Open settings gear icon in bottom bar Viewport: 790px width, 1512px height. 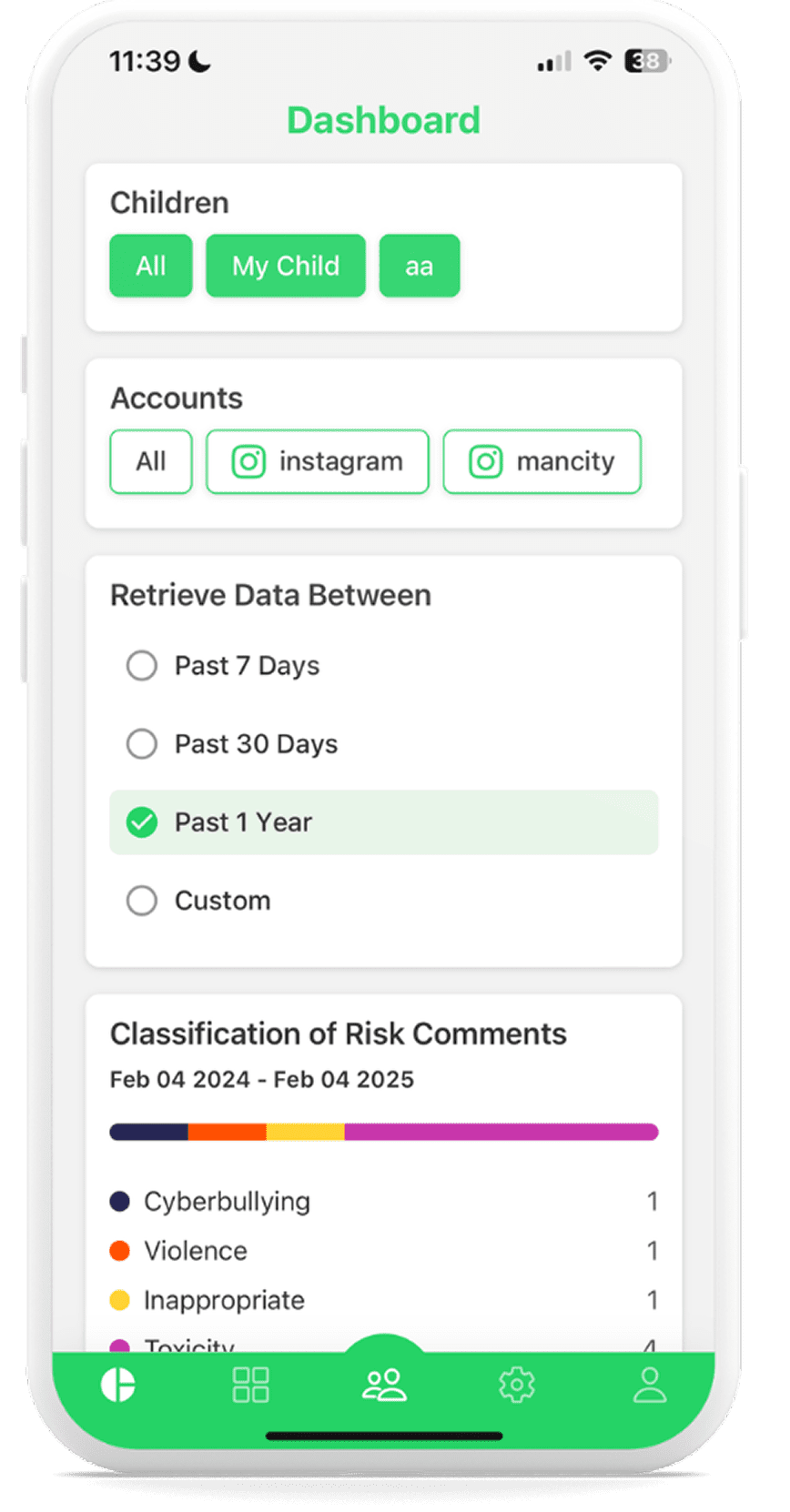pos(517,1386)
